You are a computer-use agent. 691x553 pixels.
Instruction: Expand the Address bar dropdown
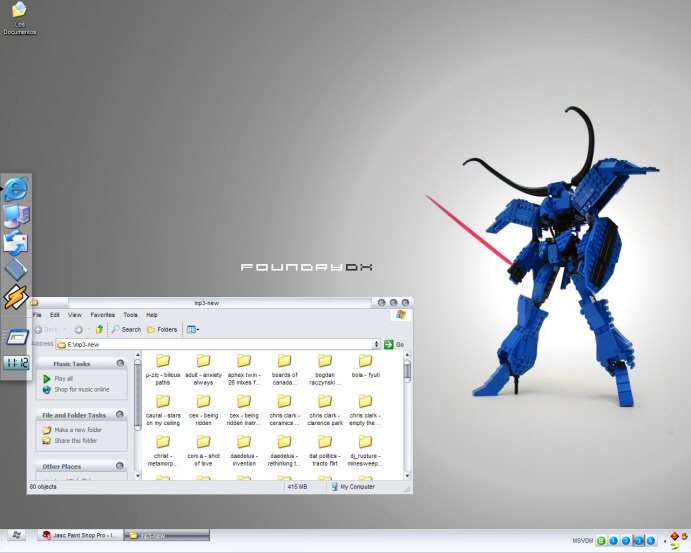[x=376, y=344]
